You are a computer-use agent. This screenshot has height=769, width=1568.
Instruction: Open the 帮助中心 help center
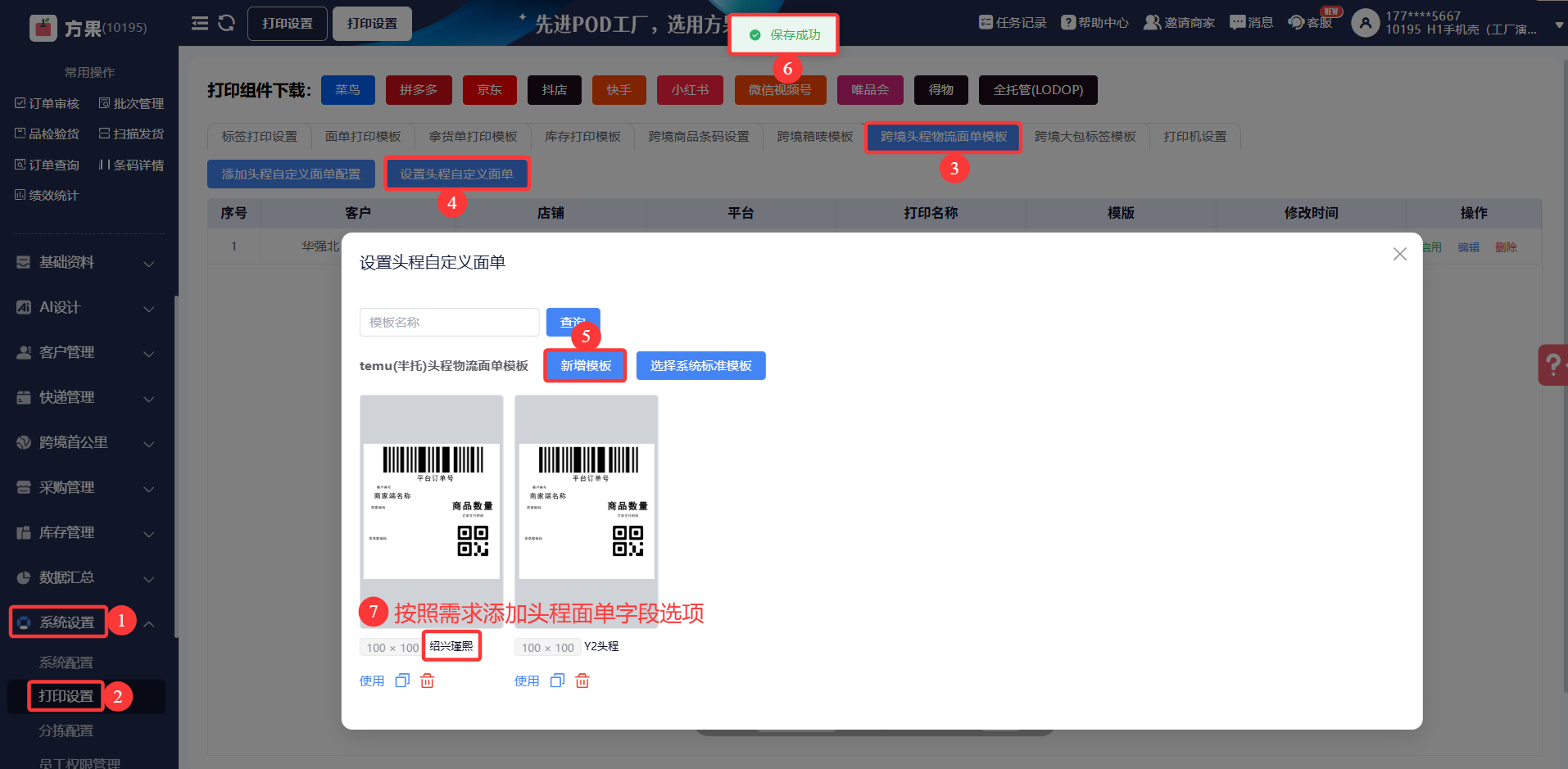1094,23
